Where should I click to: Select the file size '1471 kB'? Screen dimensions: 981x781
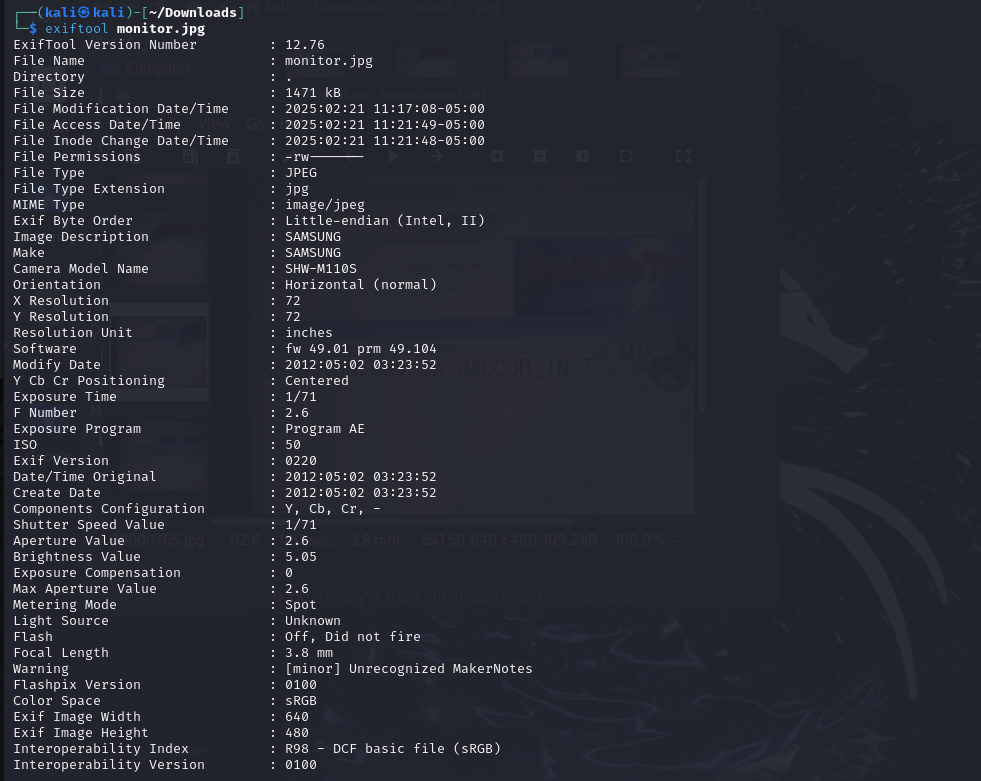point(313,93)
